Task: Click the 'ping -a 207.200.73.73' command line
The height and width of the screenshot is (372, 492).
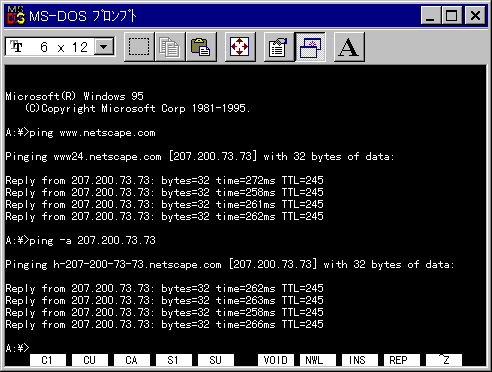Action: click(x=80, y=240)
